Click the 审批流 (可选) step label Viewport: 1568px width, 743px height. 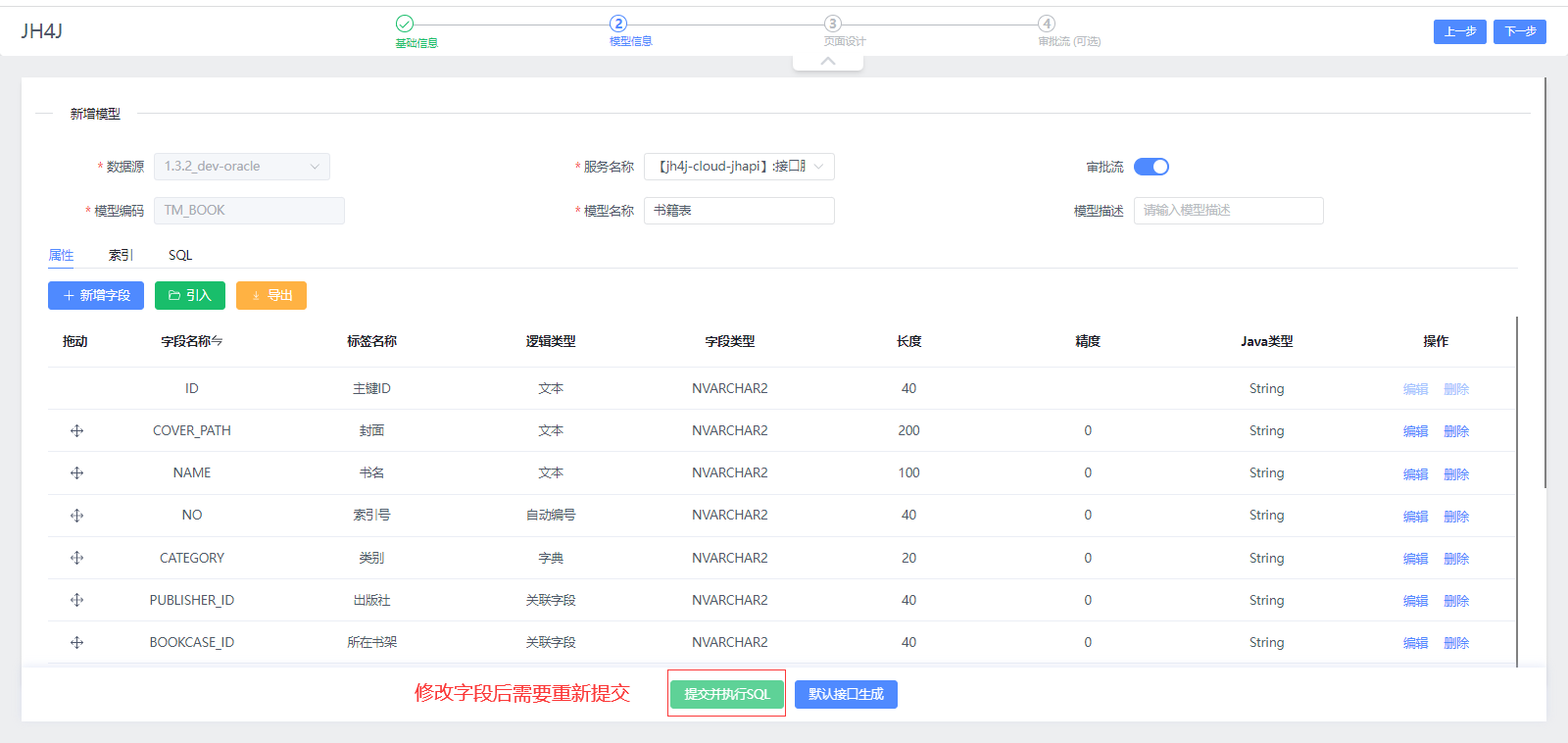click(1069, 41)
